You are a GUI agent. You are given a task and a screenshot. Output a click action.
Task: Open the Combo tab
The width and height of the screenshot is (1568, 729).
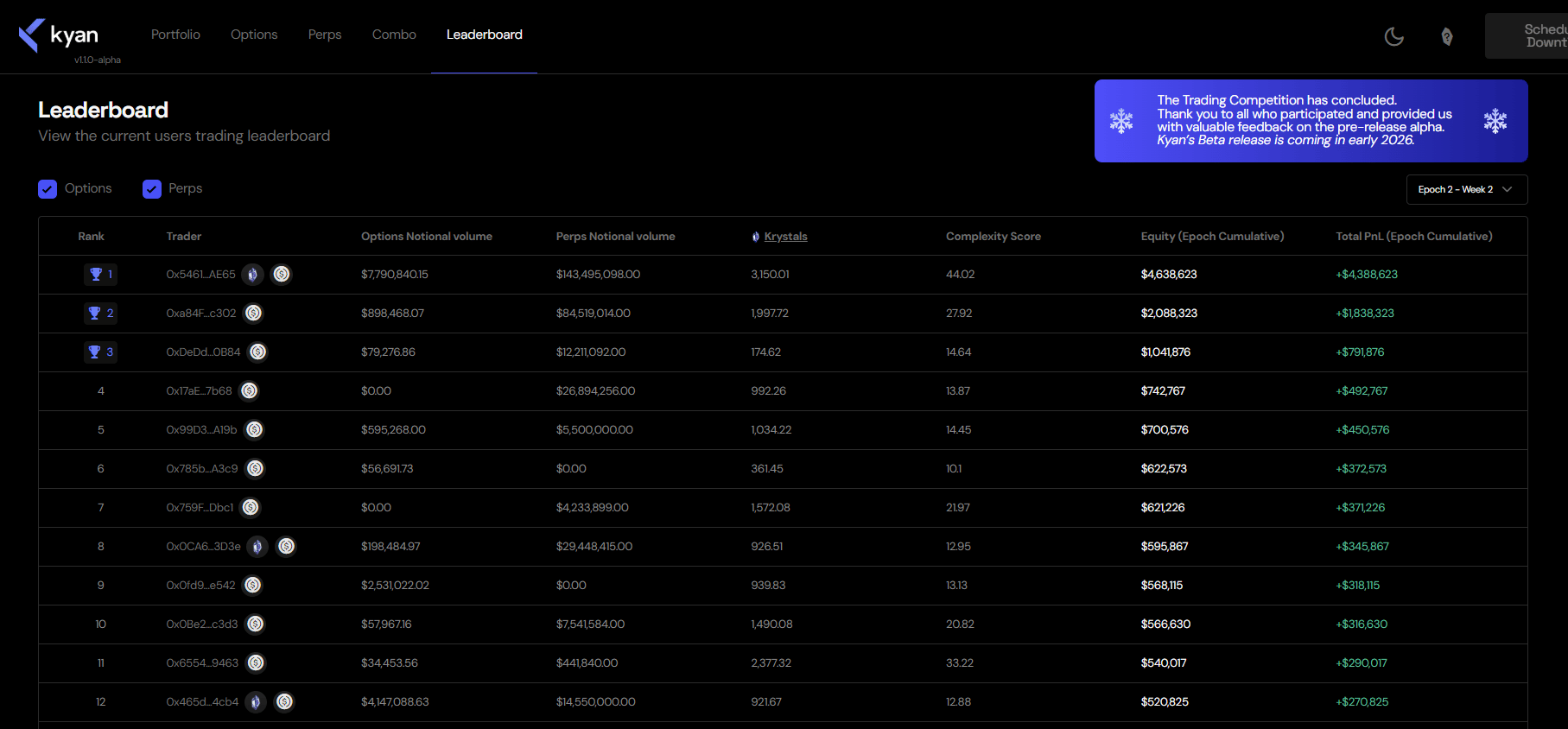394,35
